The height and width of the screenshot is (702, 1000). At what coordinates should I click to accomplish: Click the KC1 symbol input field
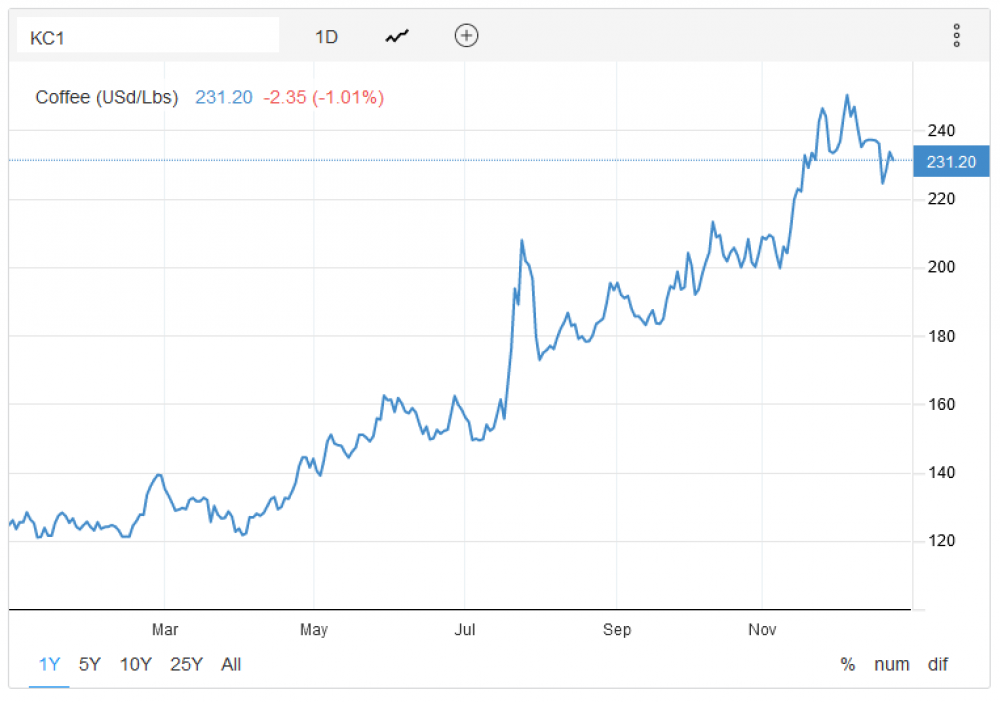148,35
